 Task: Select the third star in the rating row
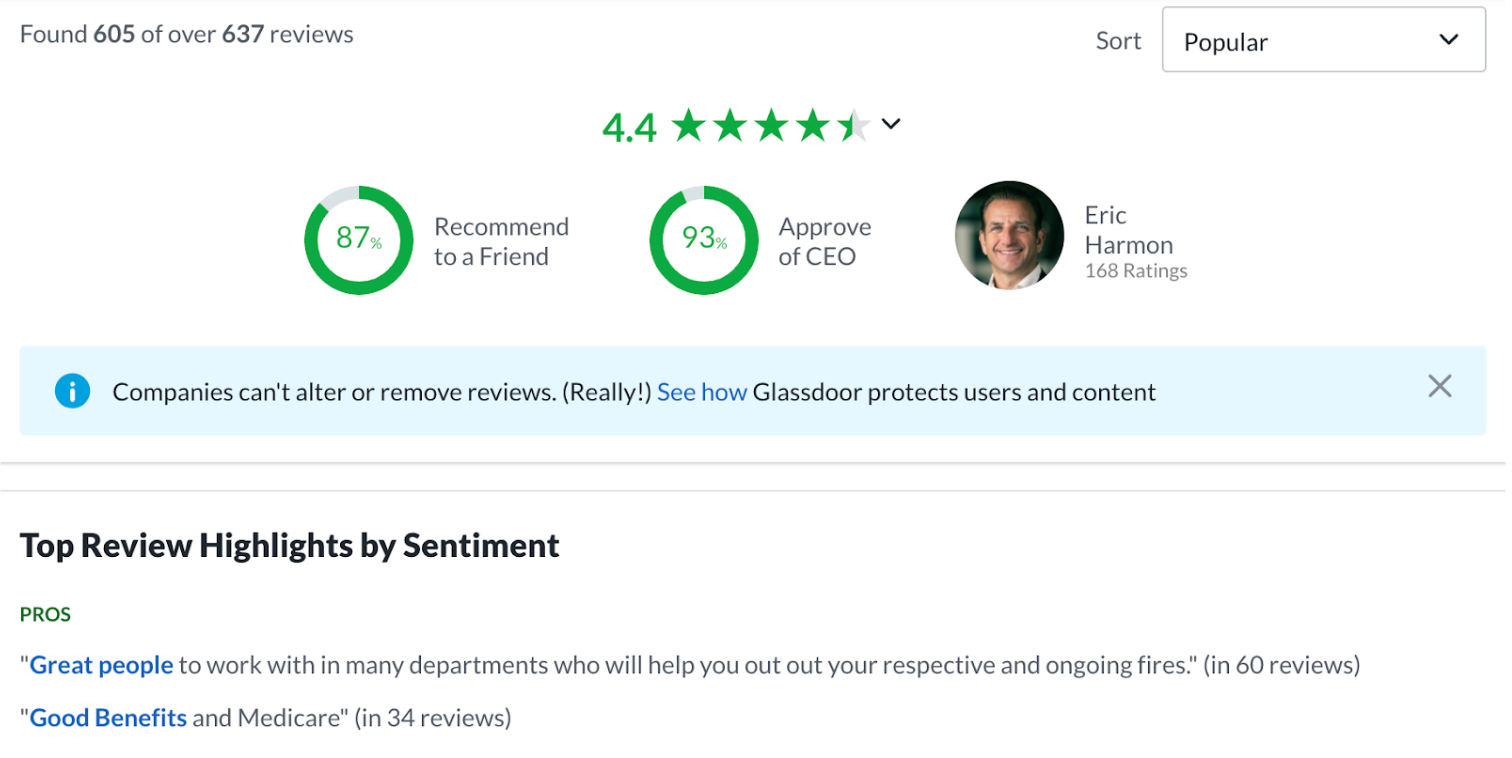[x=770, y=124]
